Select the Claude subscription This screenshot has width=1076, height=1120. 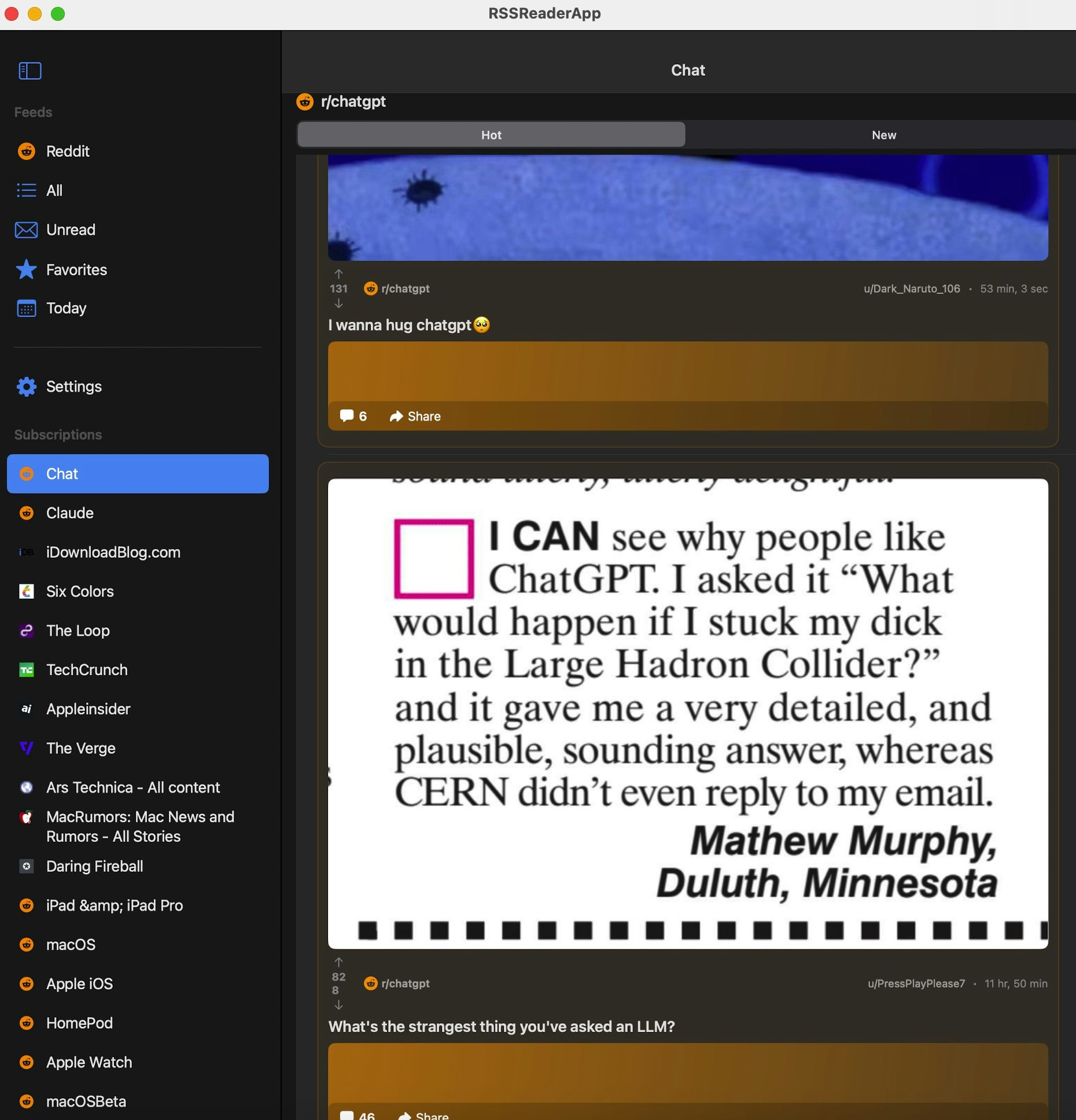138,513
